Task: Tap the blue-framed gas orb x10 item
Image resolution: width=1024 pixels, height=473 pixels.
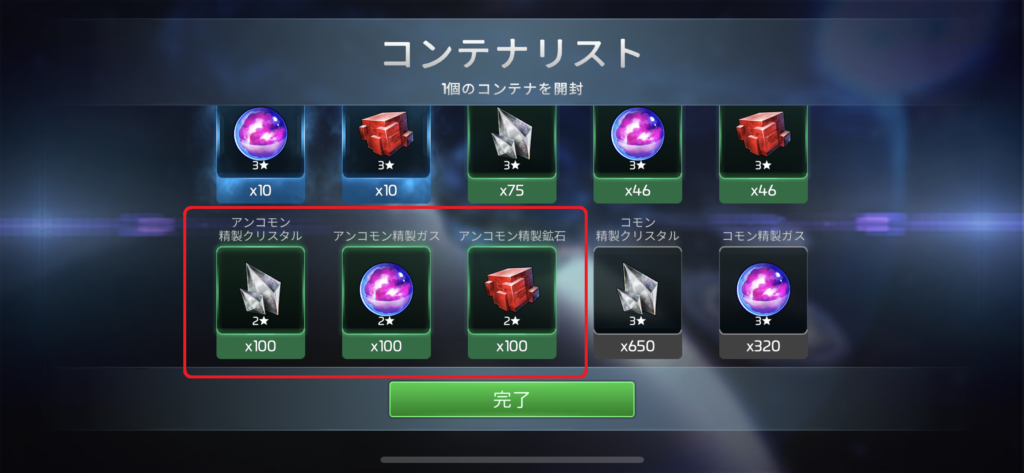Action: pyautogui.click(x=261, y=154)
